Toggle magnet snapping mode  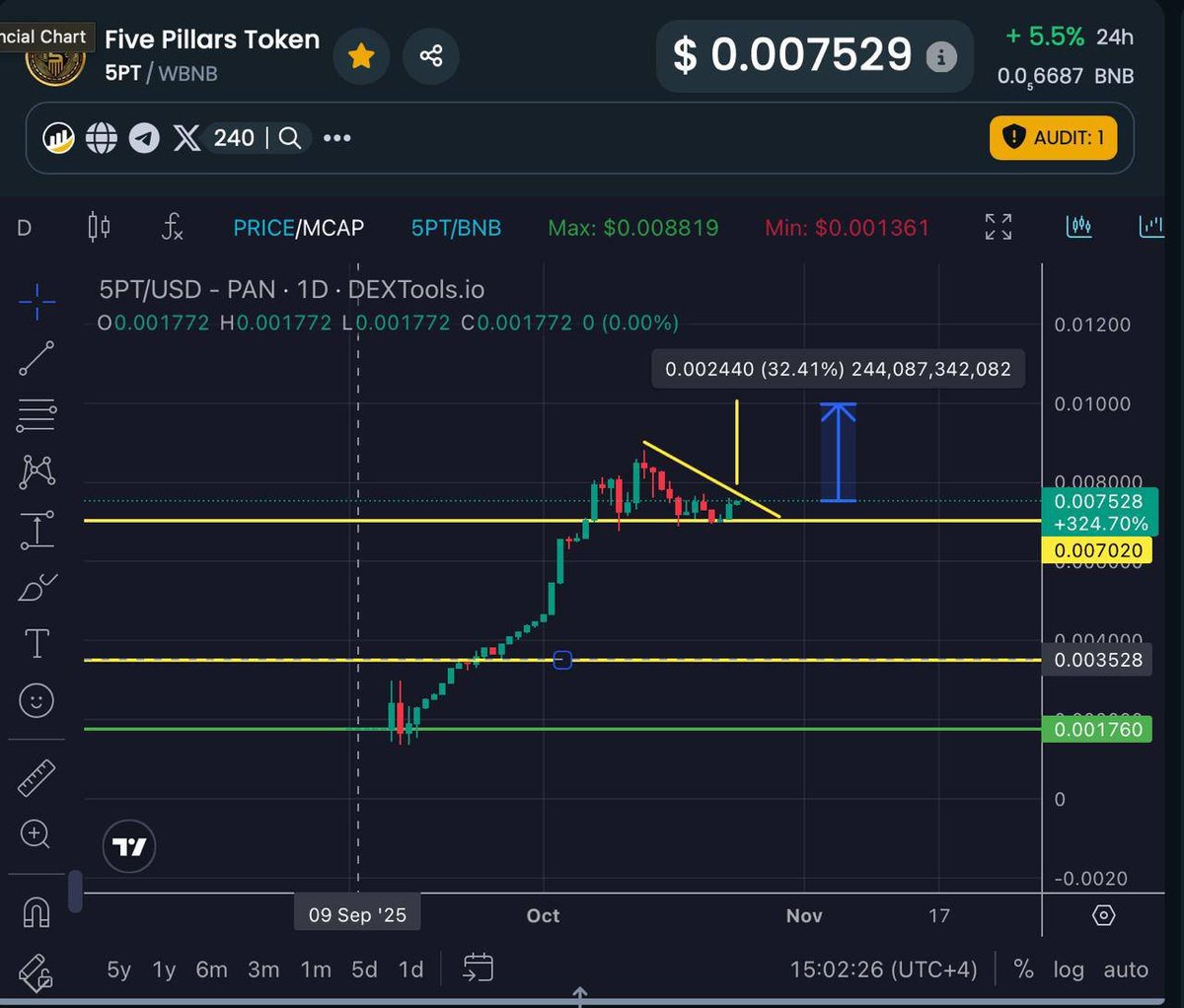point(37,912)
